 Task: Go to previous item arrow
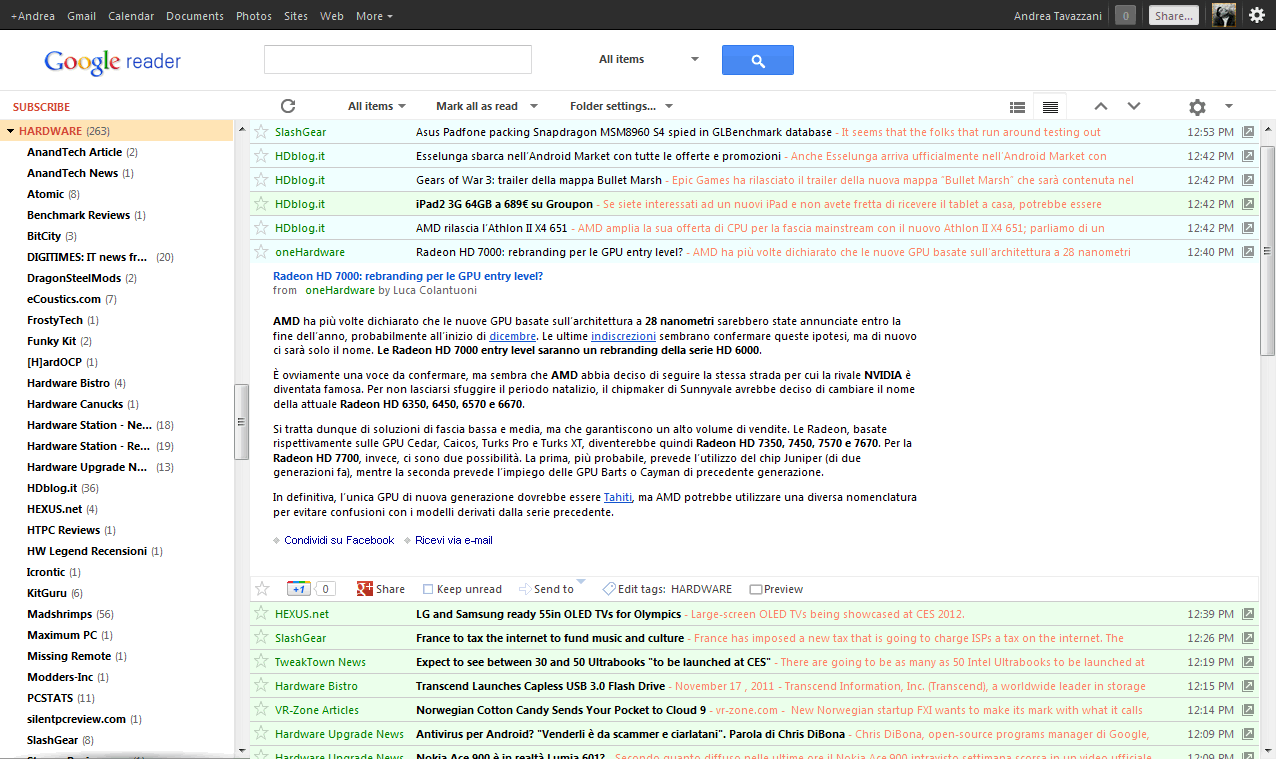click(x=1101, y=106)
